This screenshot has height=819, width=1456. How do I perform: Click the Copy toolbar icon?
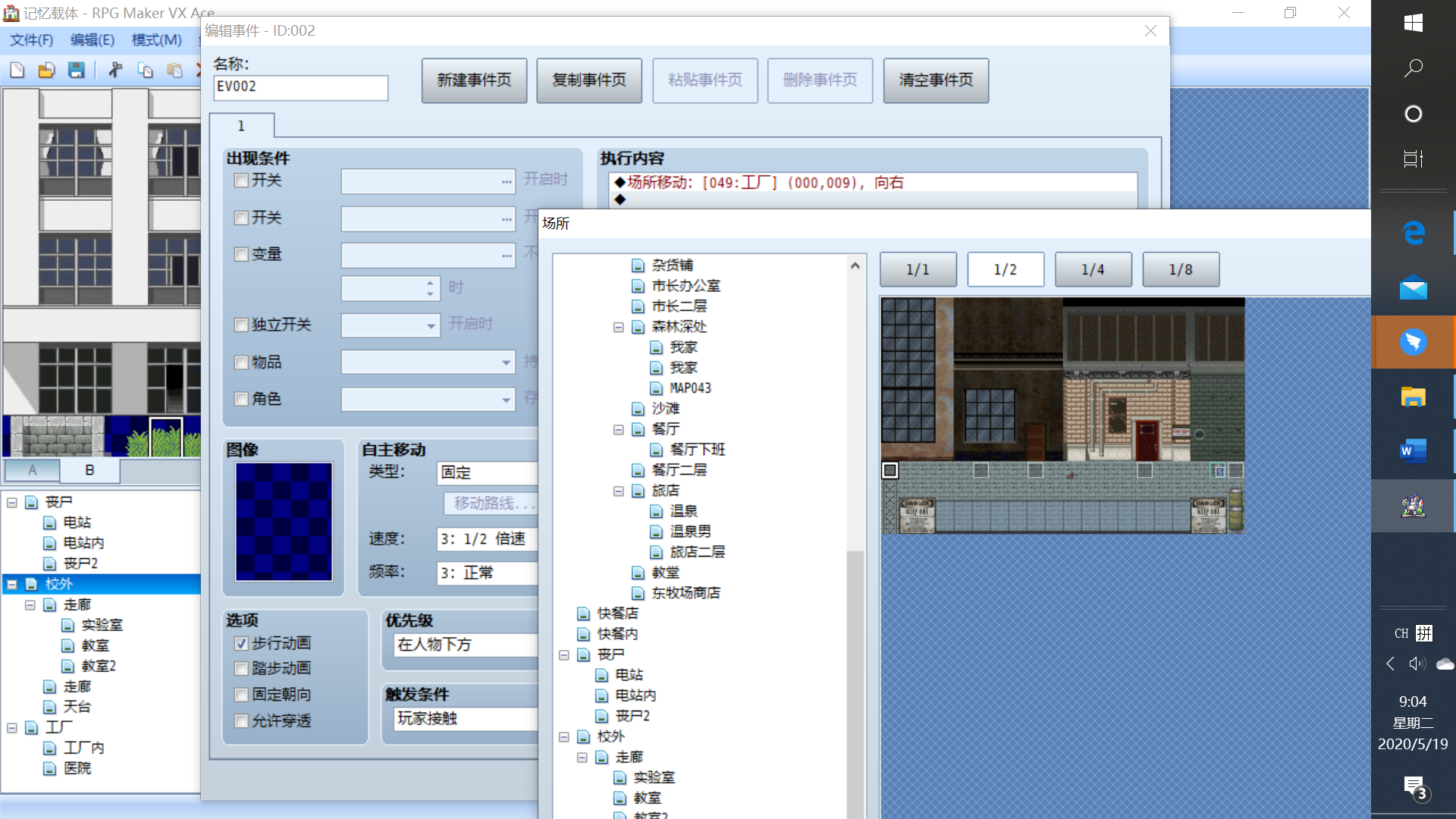145,71
